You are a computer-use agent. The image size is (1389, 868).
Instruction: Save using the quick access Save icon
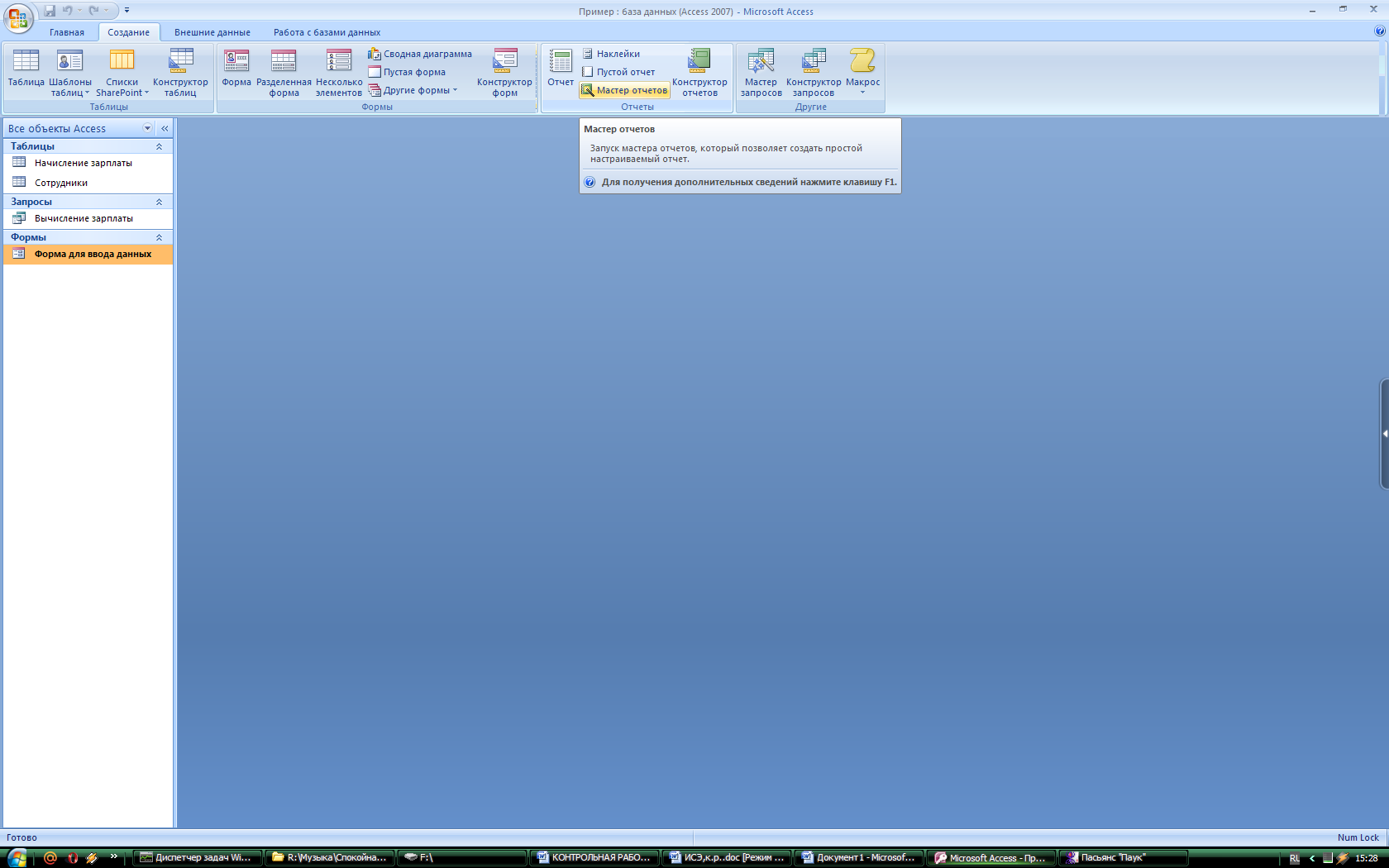click(x=50, y=11)
